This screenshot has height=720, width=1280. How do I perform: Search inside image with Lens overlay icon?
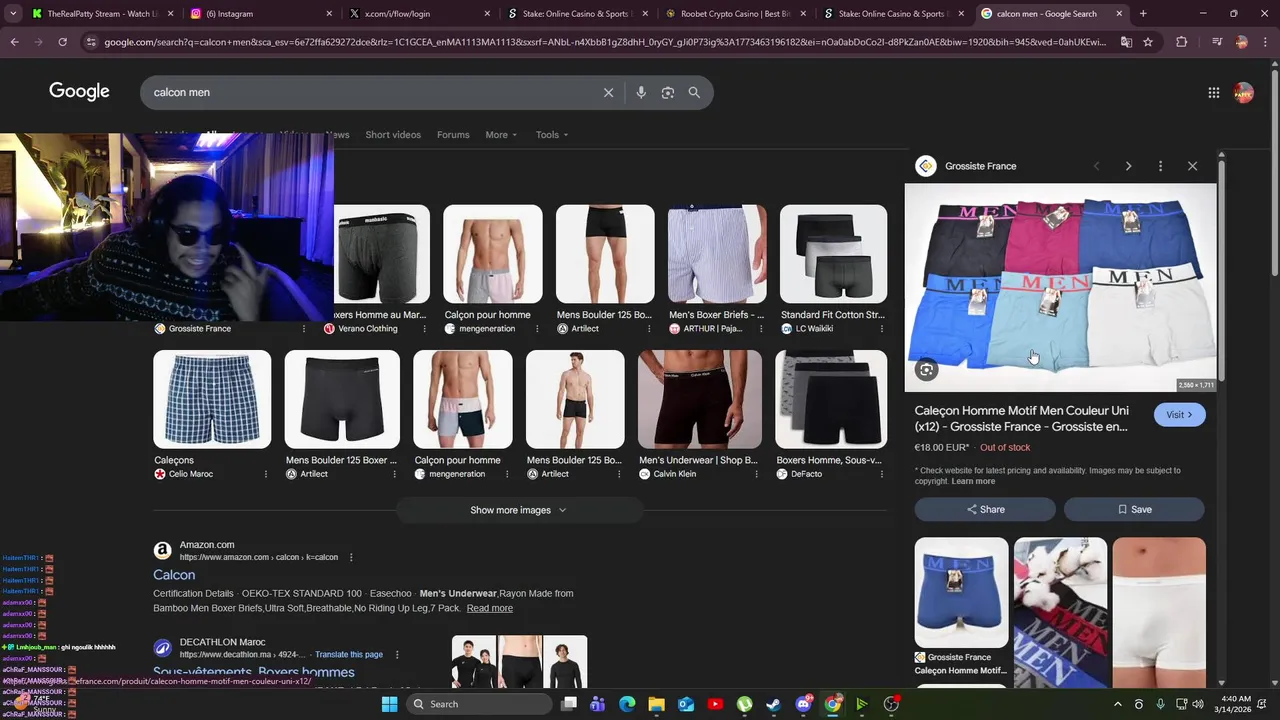coord(927,370)
